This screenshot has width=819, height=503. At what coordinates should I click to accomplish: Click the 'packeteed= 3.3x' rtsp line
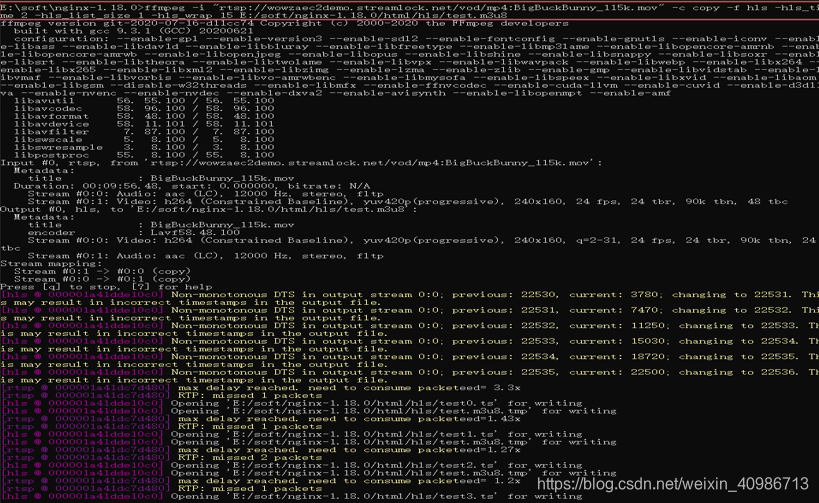coord(260,388)
